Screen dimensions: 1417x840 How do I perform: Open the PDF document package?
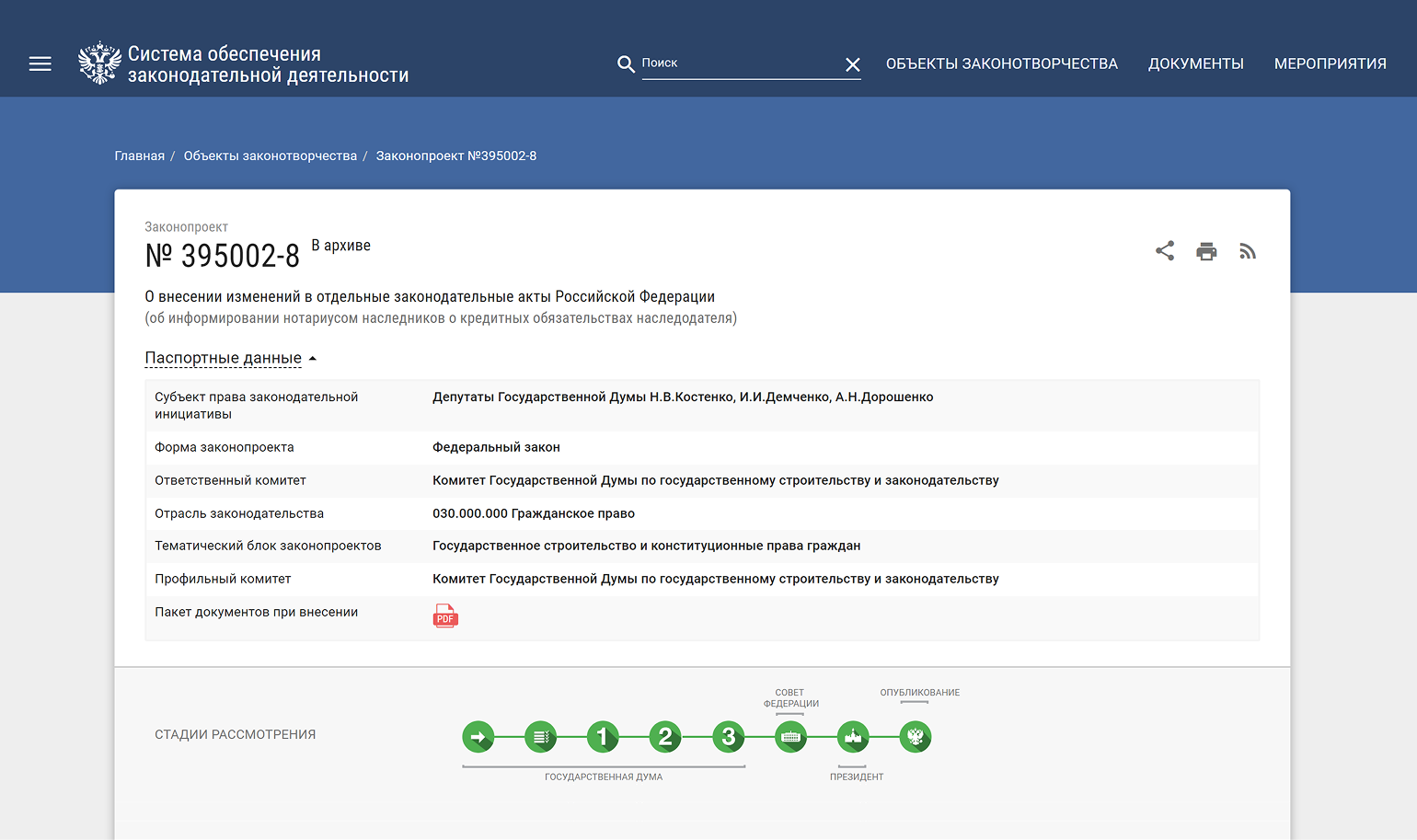(445, 616)
